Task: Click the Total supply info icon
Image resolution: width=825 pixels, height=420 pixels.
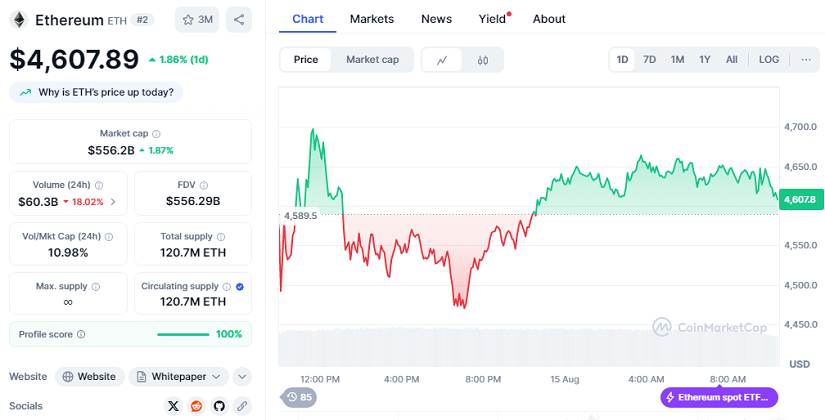Action: [221, 237]
